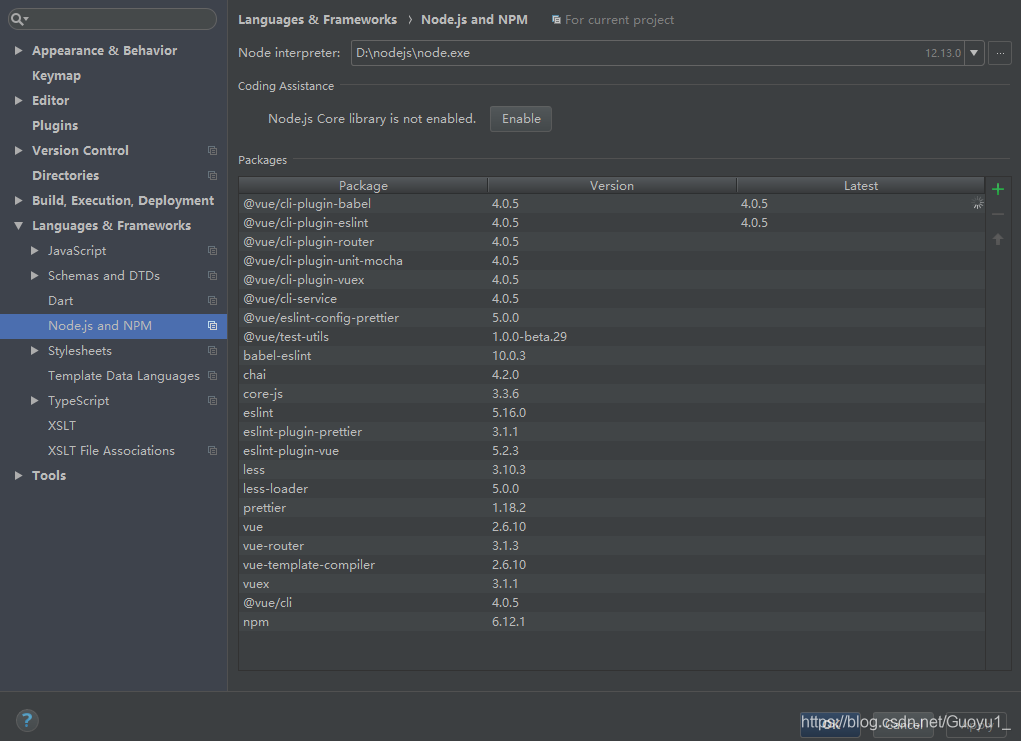
Task: Select XSLT File Associations item
Action: tap(111, 451)
